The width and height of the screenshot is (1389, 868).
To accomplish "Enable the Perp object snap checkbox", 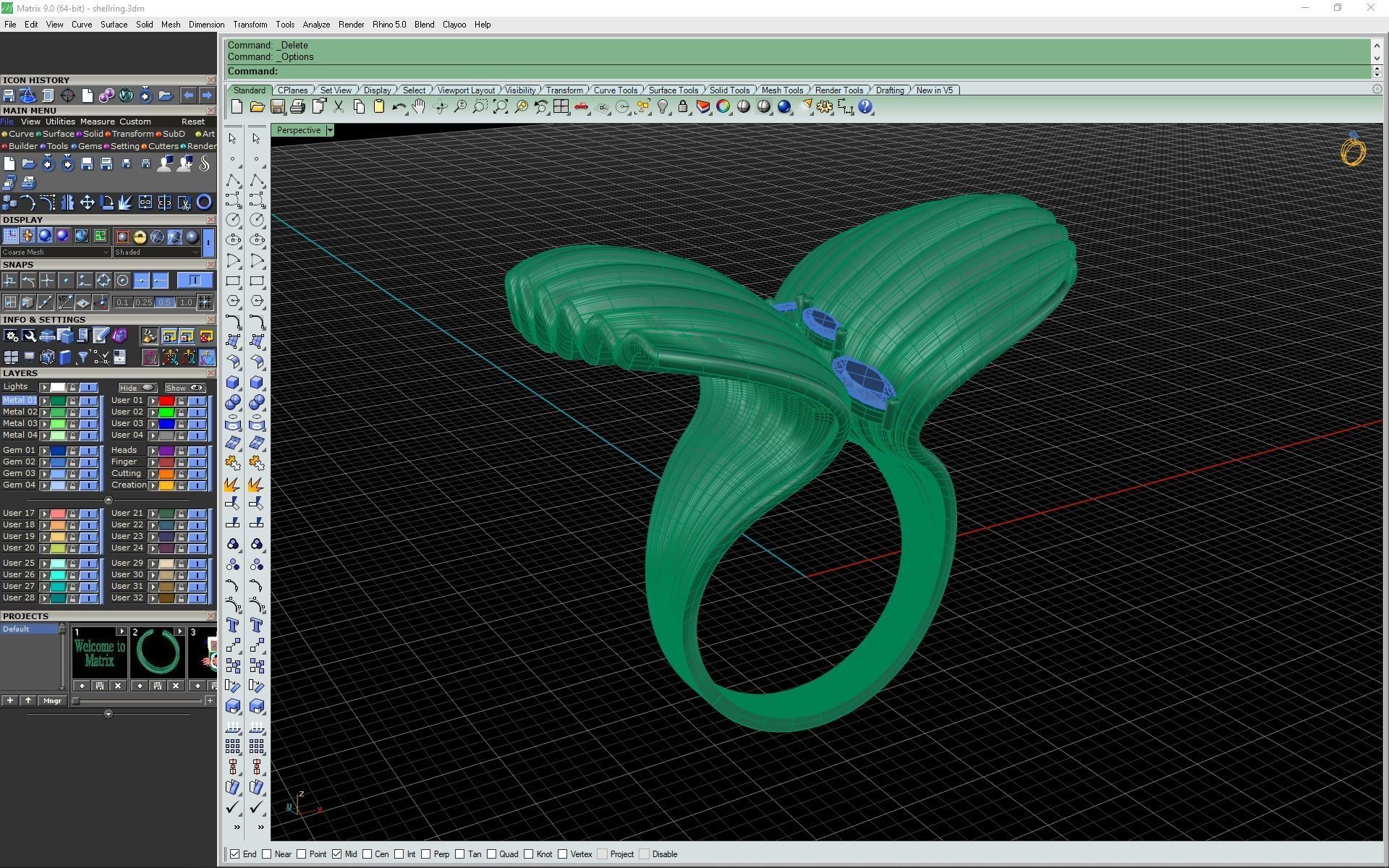I will (426, 854).
